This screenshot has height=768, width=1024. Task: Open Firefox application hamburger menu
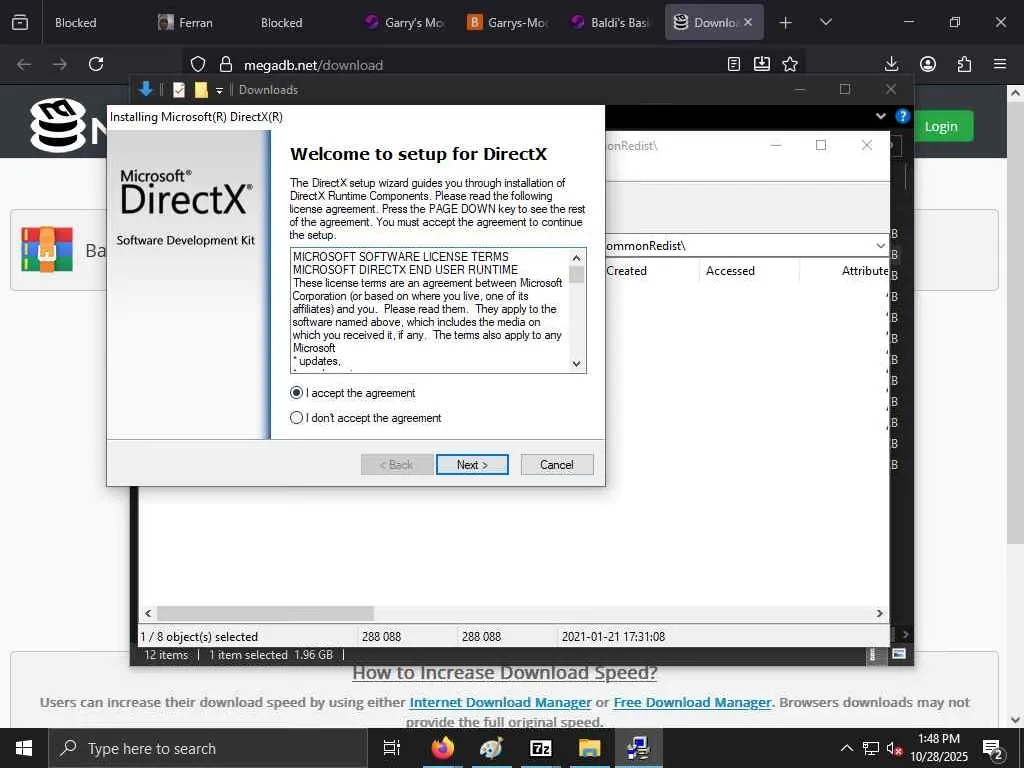1000,64
